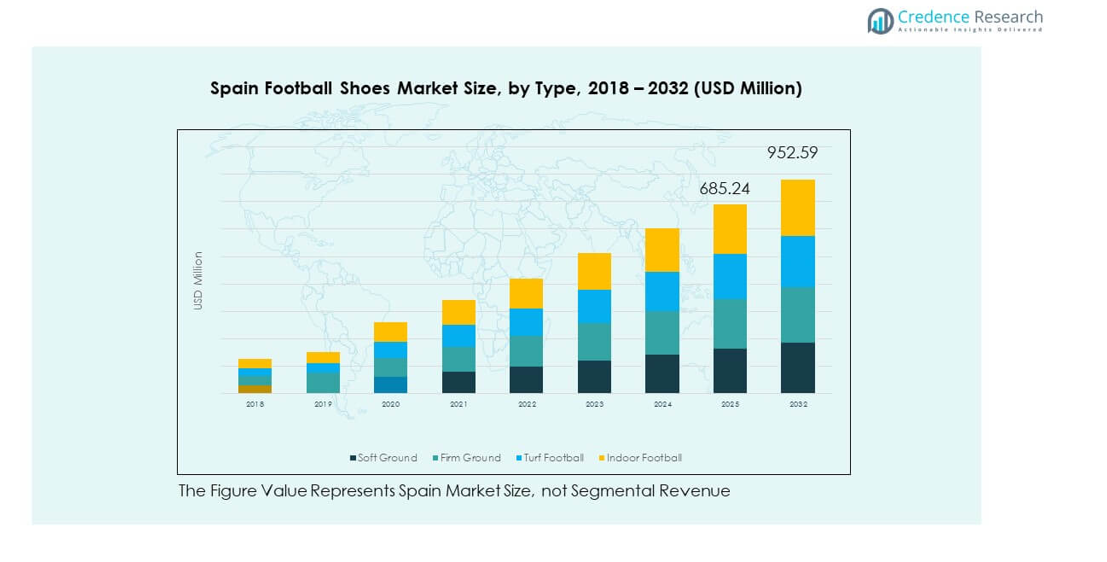Click the 952.59 value label
The height and width of the screenshot is (562, 1107).
click(x=792, y=153)
